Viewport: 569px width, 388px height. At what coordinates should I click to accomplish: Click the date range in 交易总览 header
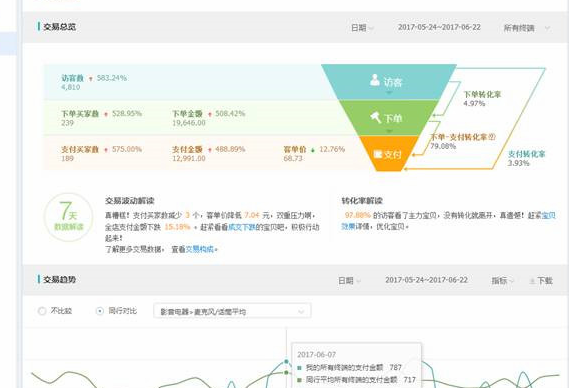(x=439, y=27)
